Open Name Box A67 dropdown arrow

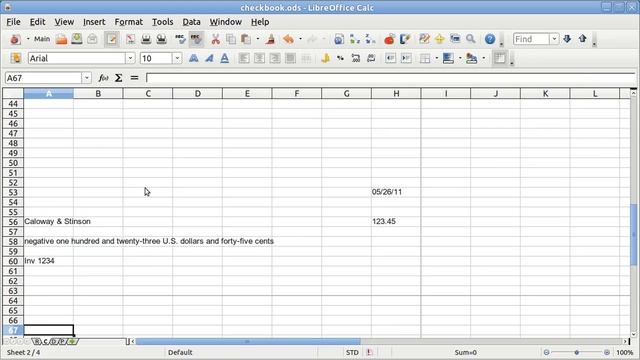tap(87, 78)
